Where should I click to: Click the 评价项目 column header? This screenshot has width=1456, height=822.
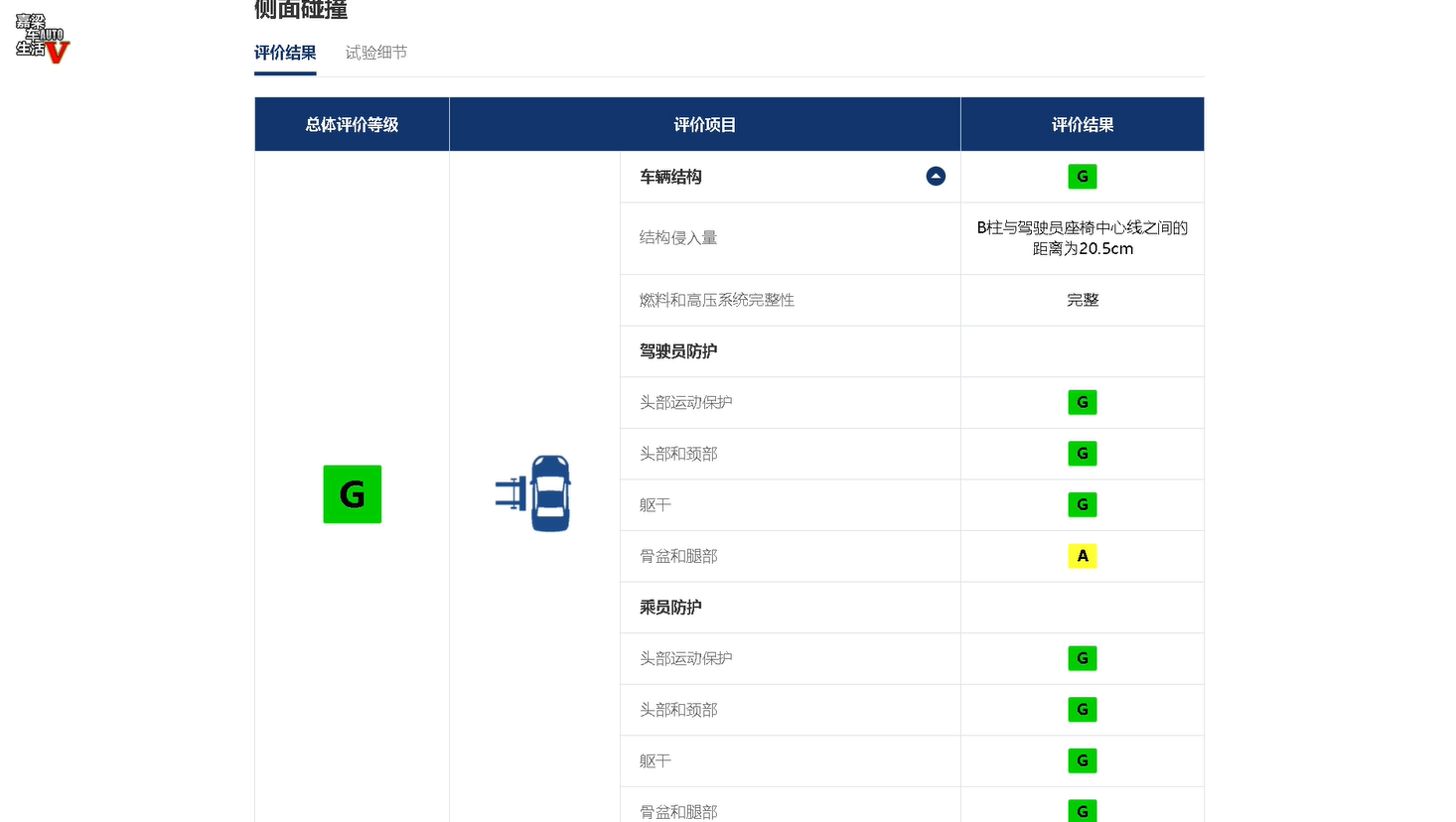tap(705, 124)
